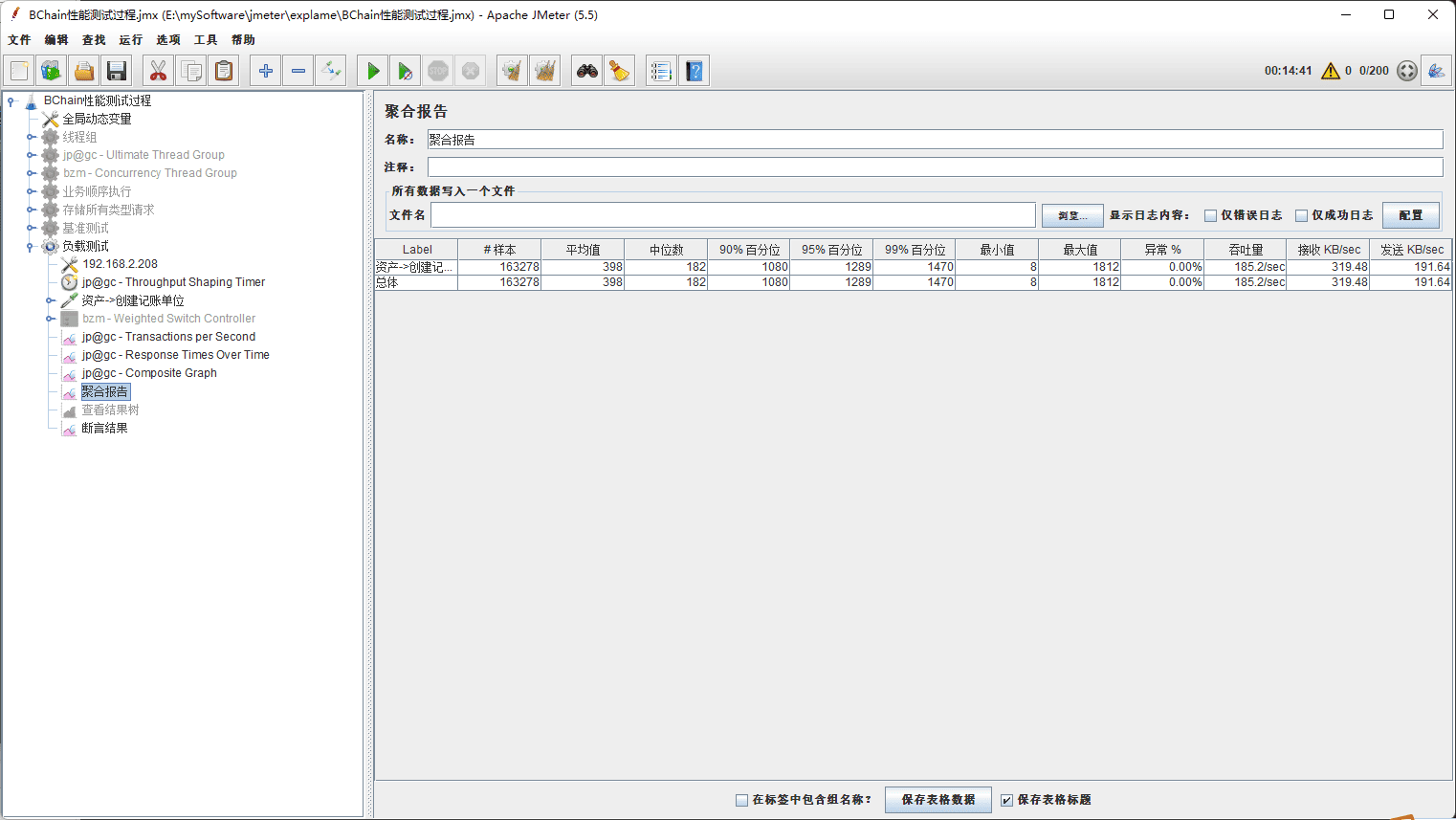Click the Cut scissors icon
The height and width of the screenshot is (820, 1456).
click(x=158, y=71)
